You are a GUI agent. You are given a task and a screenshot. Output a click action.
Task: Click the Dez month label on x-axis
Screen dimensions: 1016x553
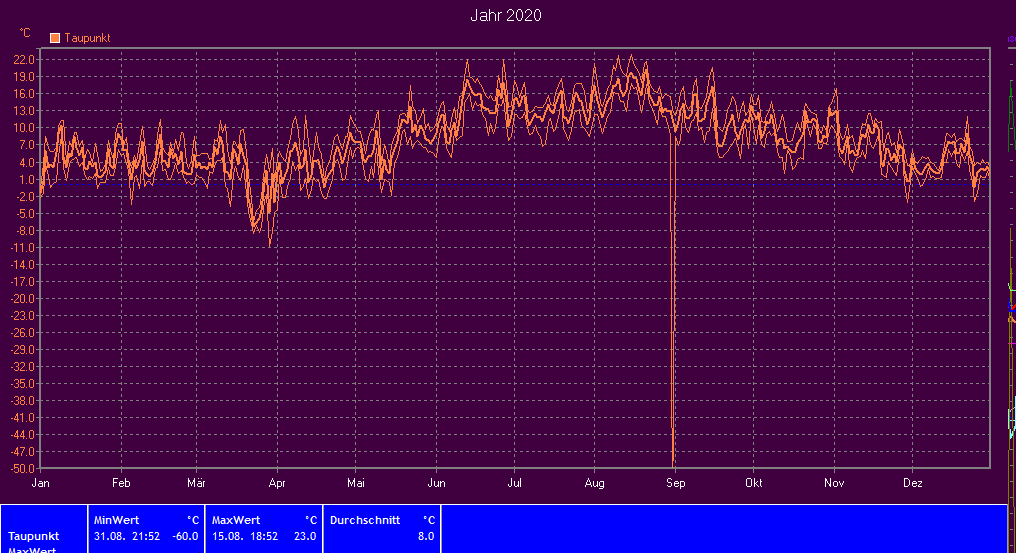913,483
